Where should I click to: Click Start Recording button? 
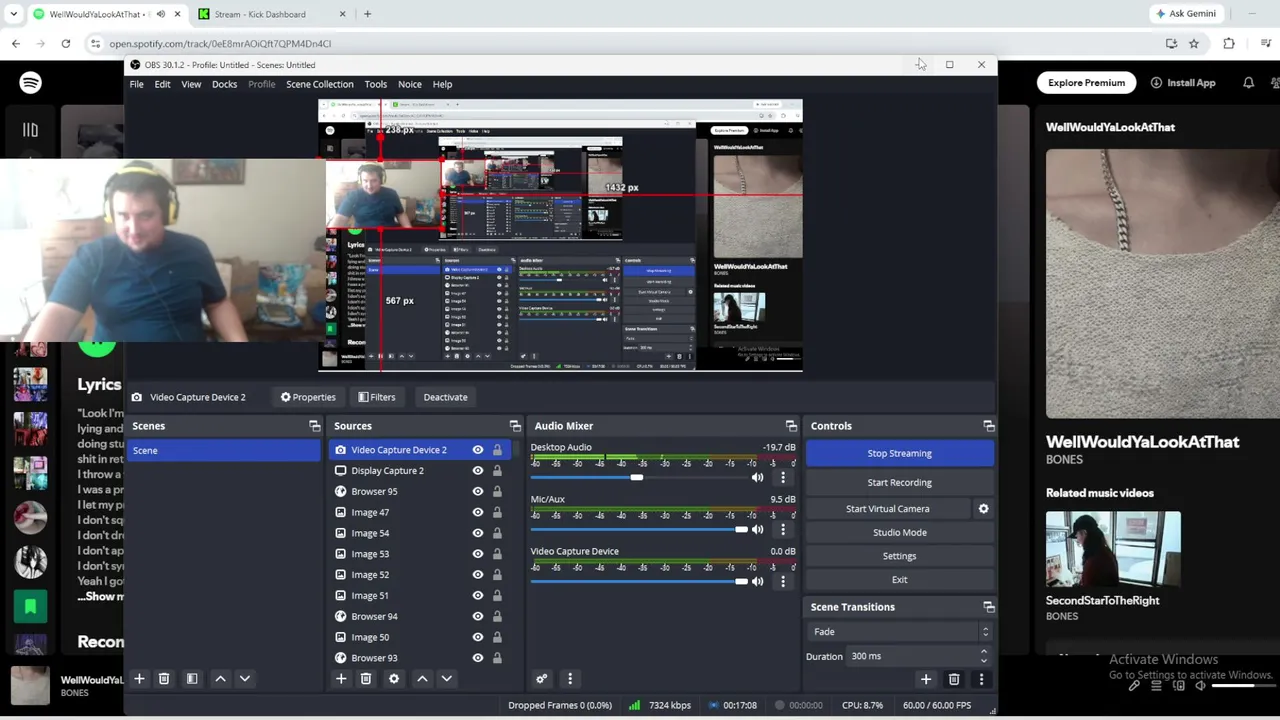tap(900, 482)
